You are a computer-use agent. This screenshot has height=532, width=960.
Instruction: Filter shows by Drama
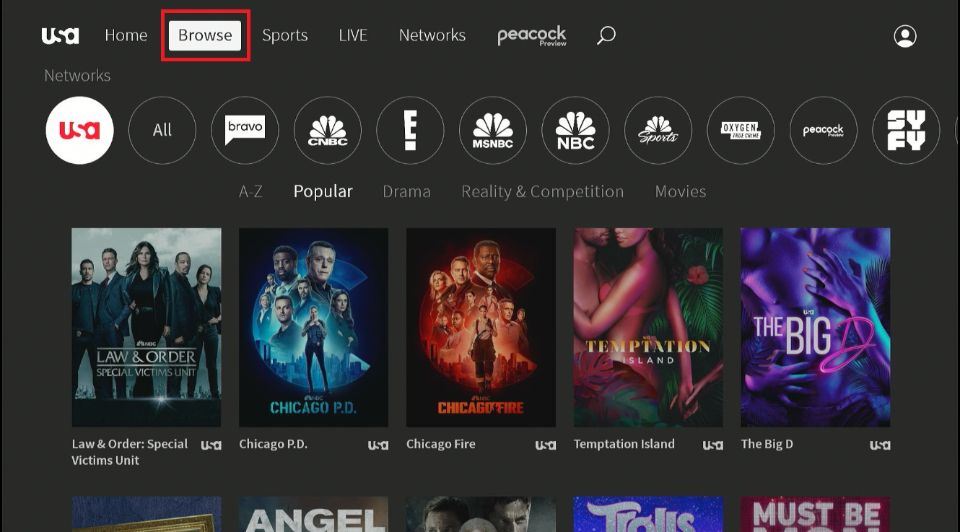point(407,192)
